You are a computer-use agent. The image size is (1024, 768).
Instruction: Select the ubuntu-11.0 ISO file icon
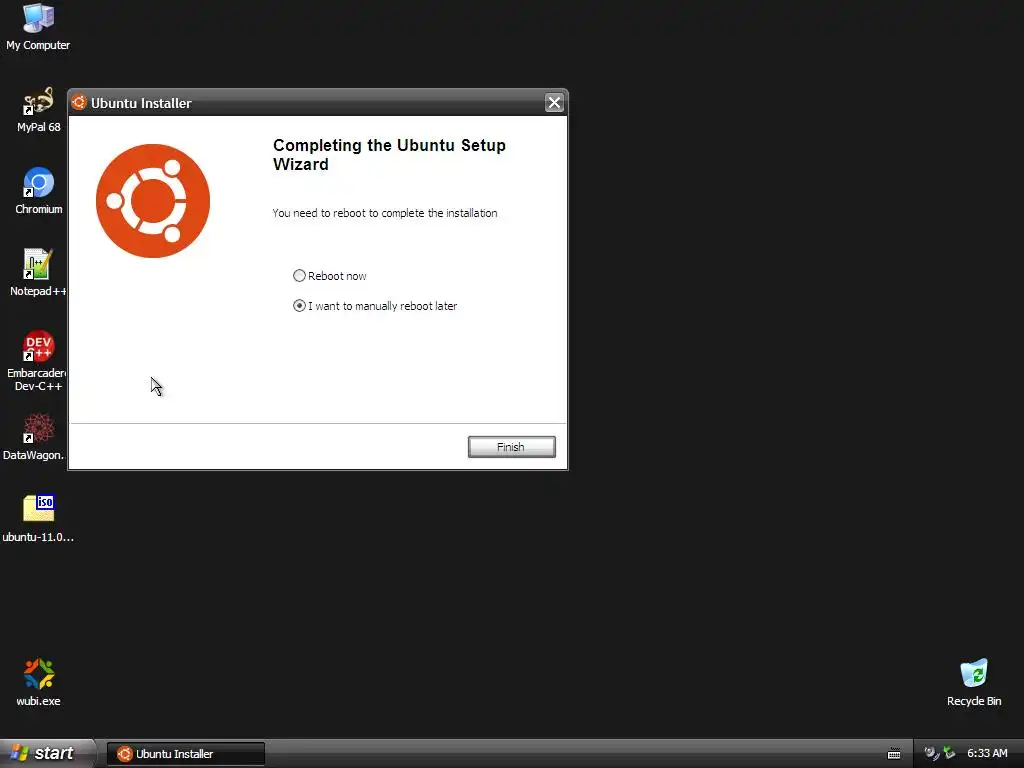coord(38,519)
